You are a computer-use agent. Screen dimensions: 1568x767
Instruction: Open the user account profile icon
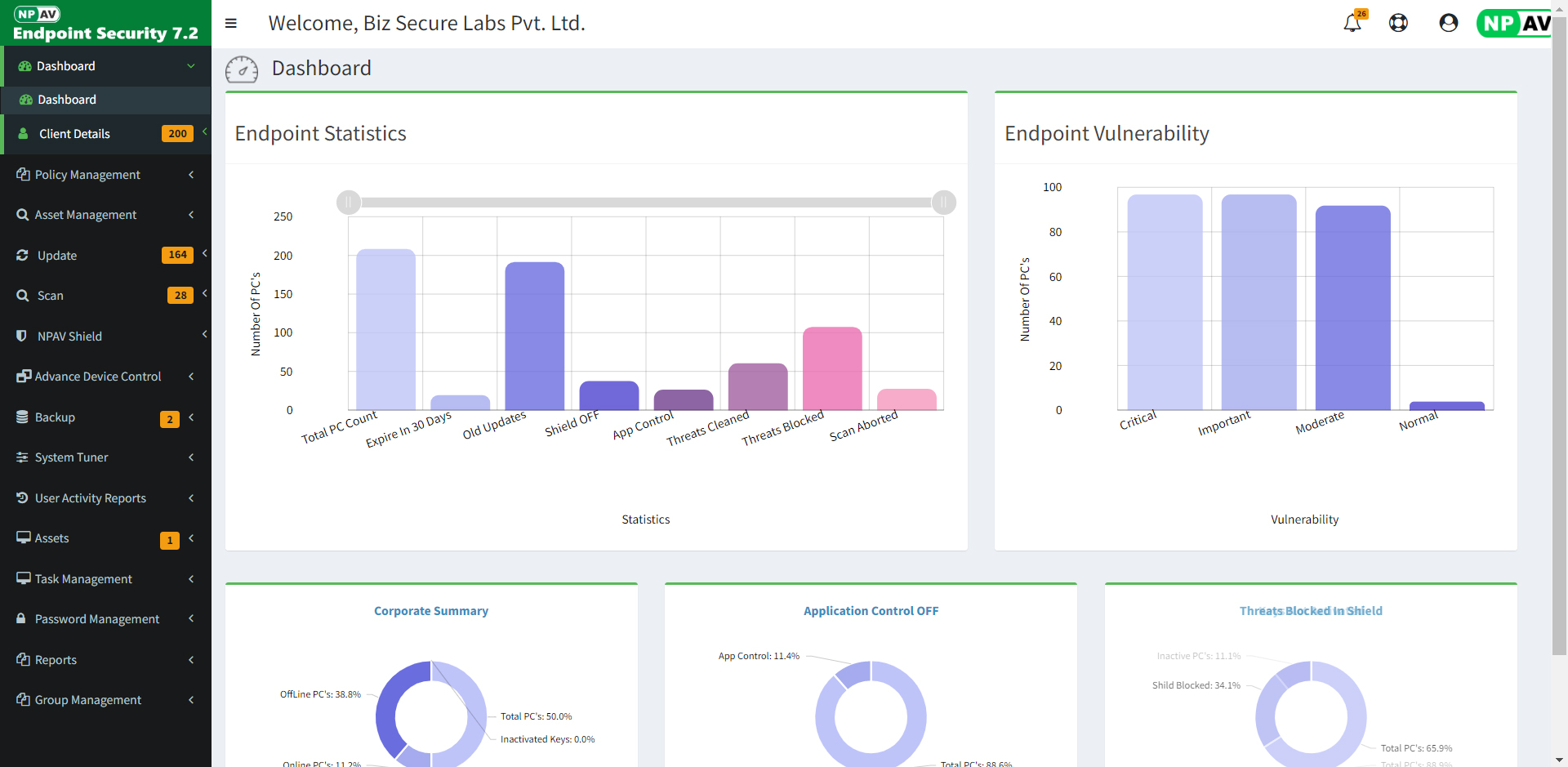coord(1448,23)
